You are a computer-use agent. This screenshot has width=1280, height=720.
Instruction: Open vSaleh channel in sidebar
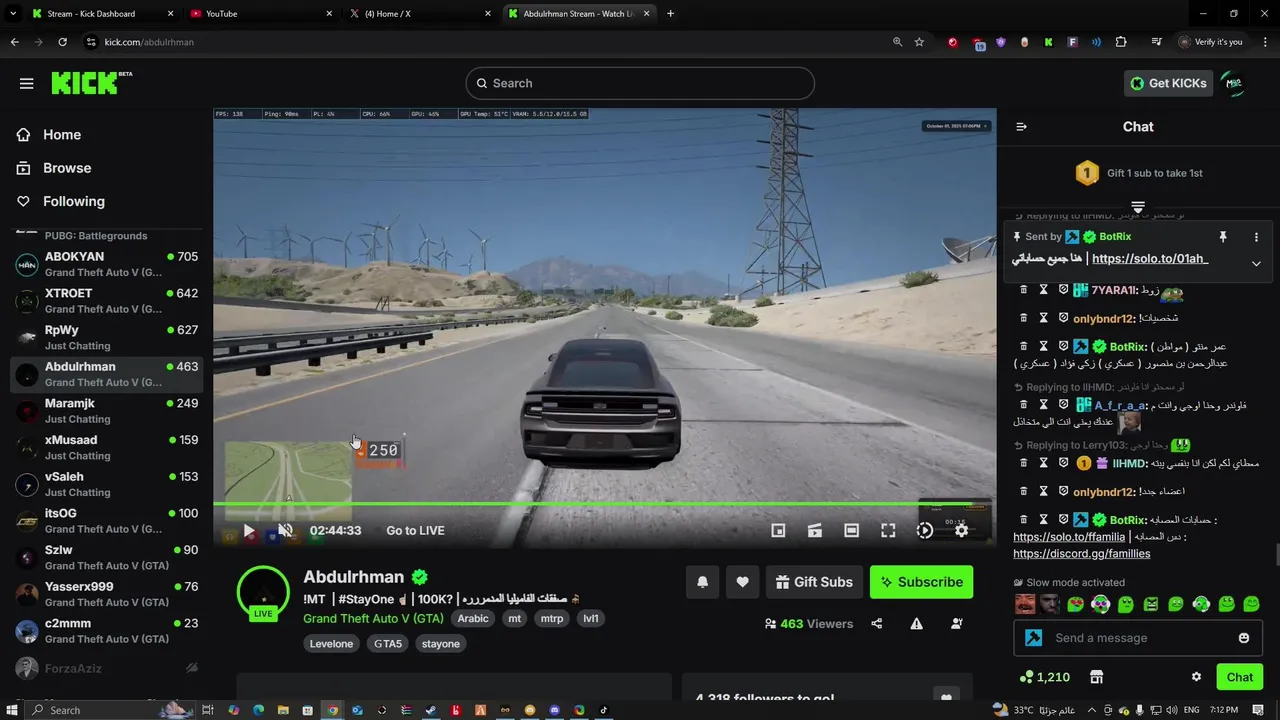[107, 484]
